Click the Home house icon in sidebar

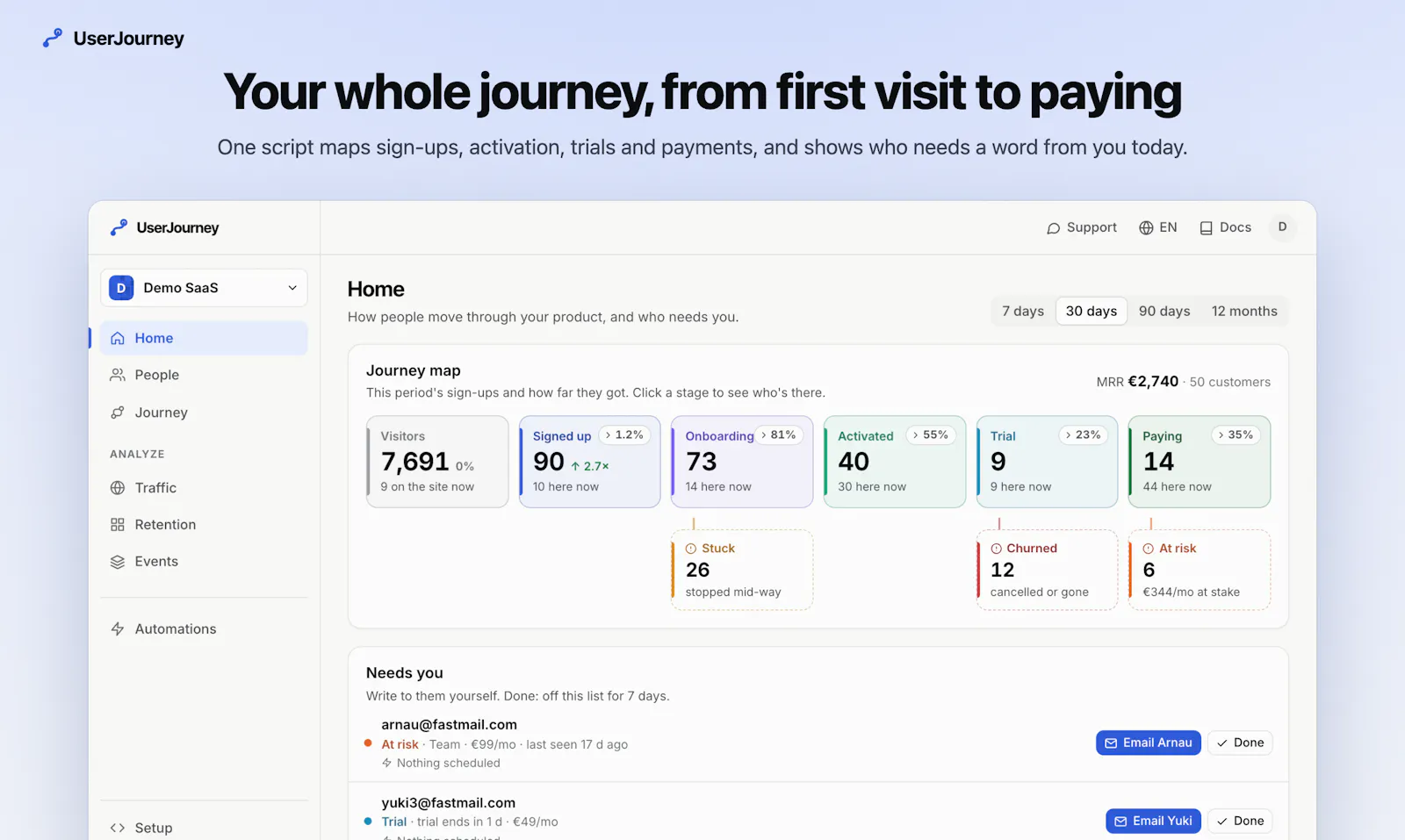coord(118,338)
